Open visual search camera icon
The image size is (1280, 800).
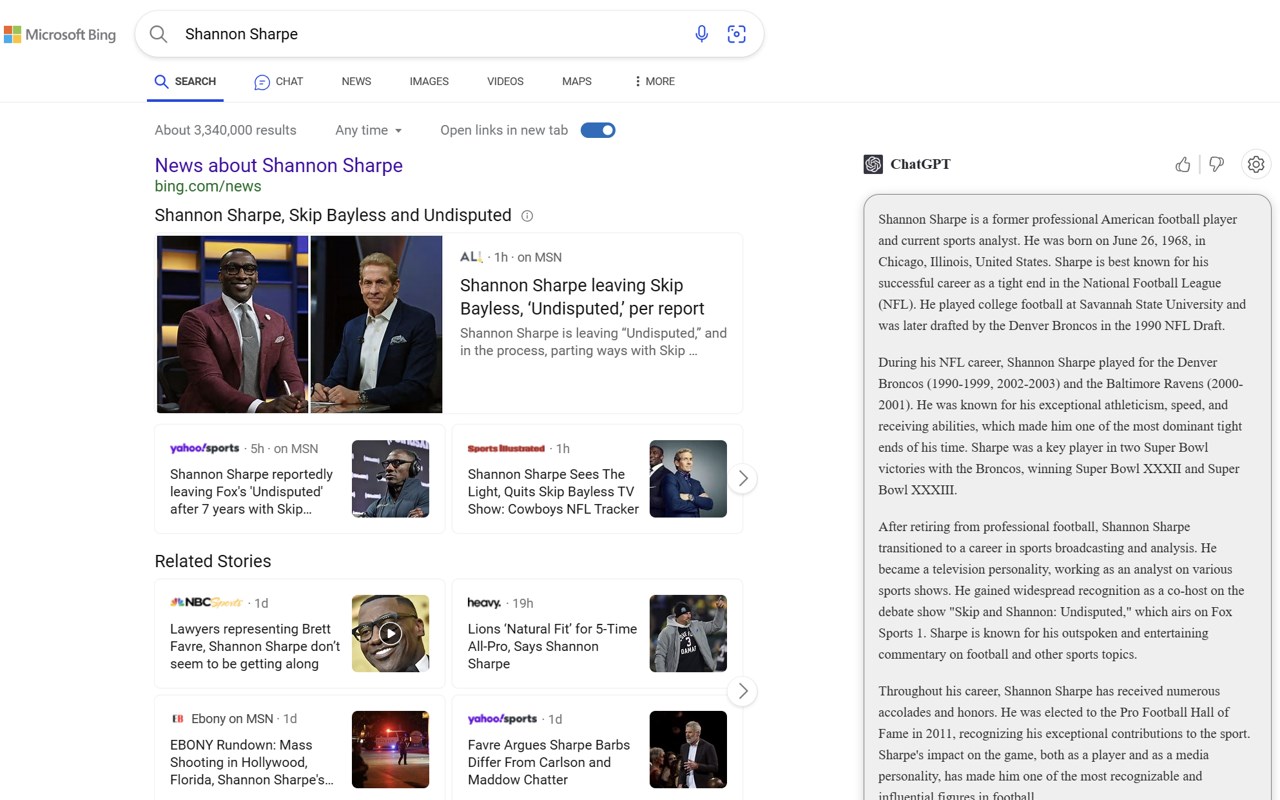pyautogui.click(x=737, y=34)
